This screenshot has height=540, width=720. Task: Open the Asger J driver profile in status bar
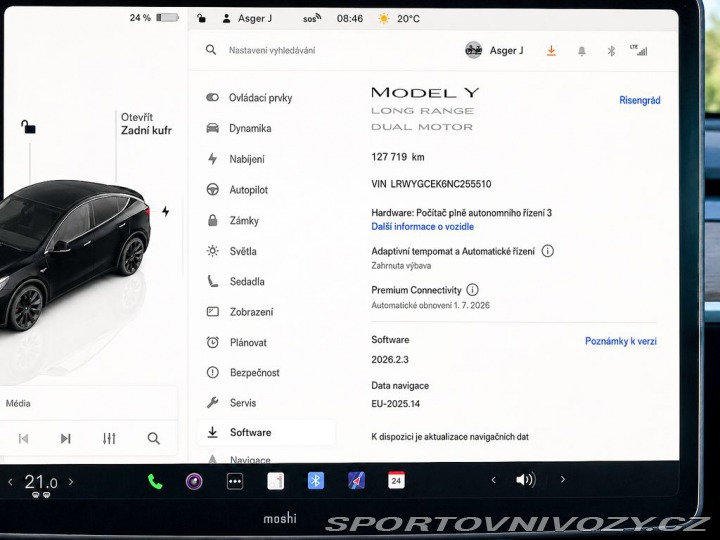247,18
